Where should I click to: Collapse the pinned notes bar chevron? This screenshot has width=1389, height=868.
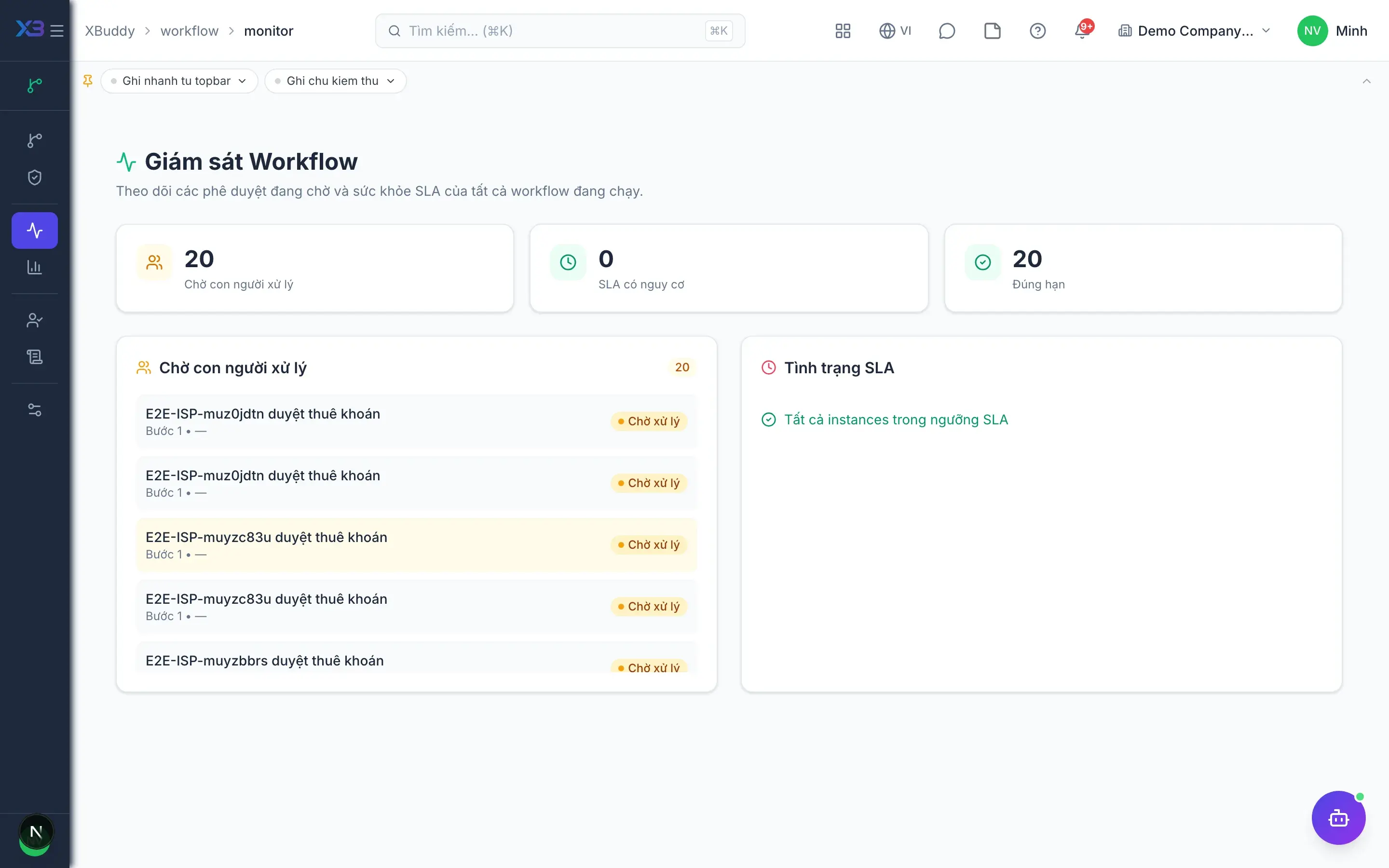1367,81
